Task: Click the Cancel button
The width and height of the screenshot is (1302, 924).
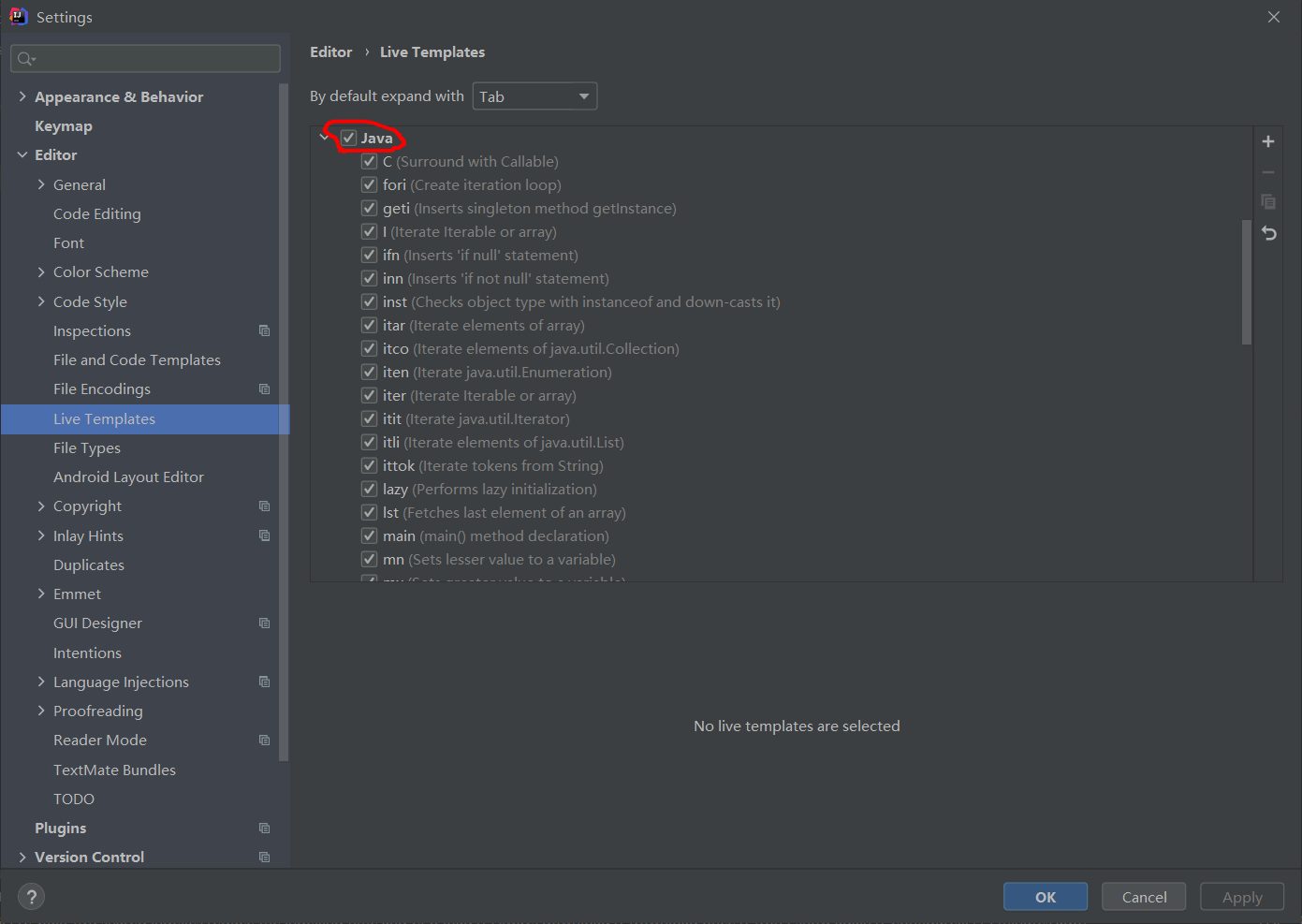Action: click(1144, 897)
